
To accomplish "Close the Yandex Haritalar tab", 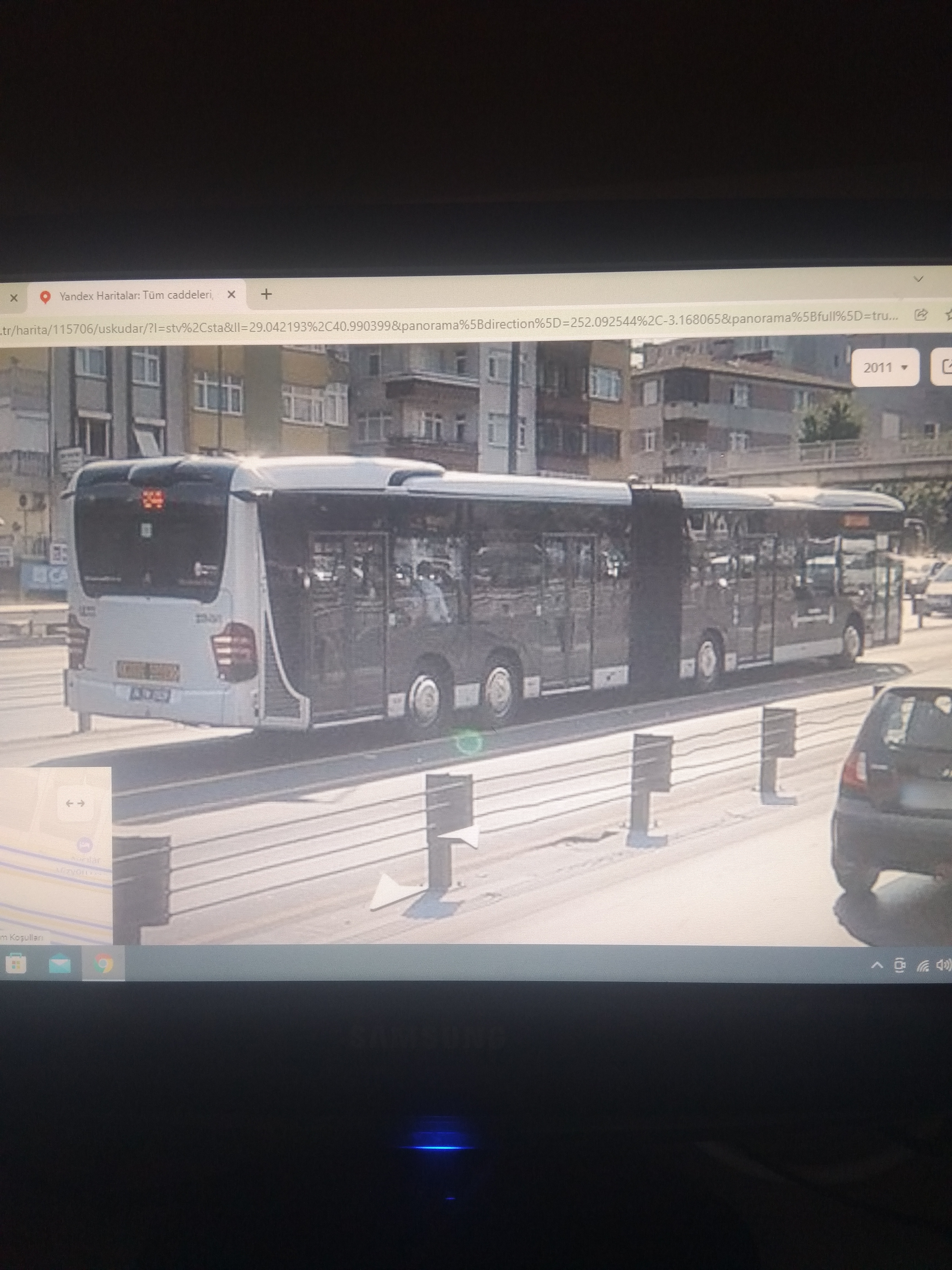I will click(231, 295).
